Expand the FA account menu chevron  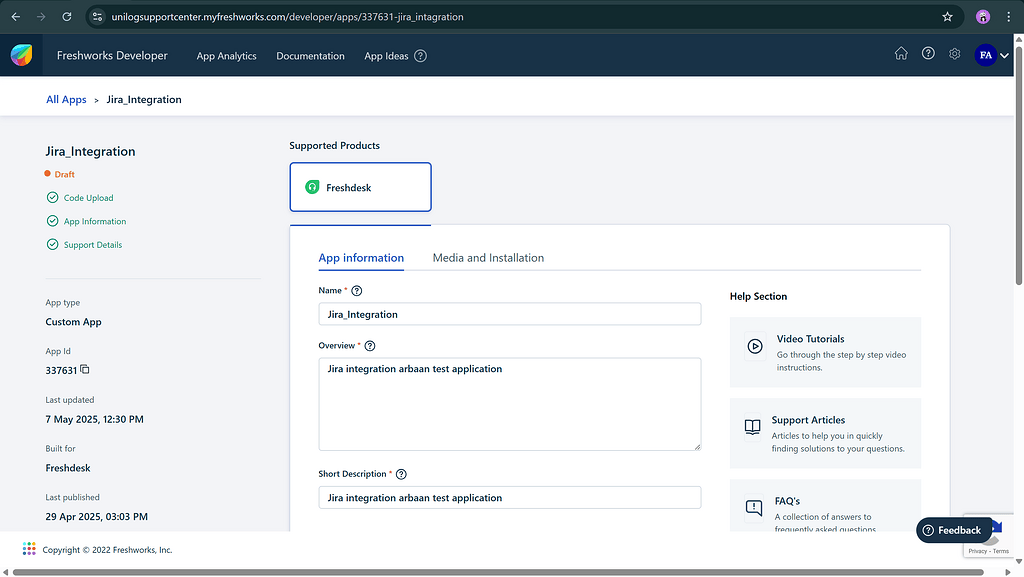[x=1004, y=56]
